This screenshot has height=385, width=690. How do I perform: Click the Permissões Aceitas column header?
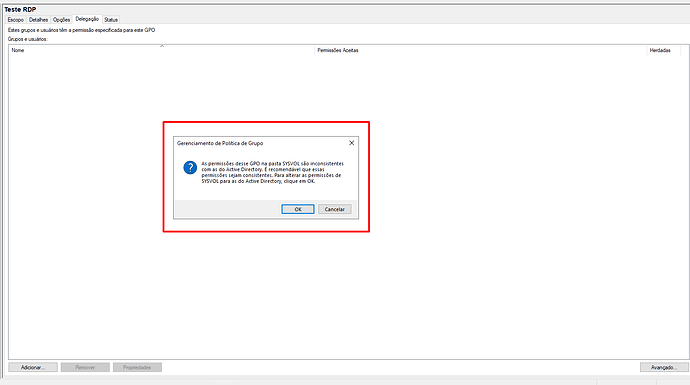pos(481,50)
